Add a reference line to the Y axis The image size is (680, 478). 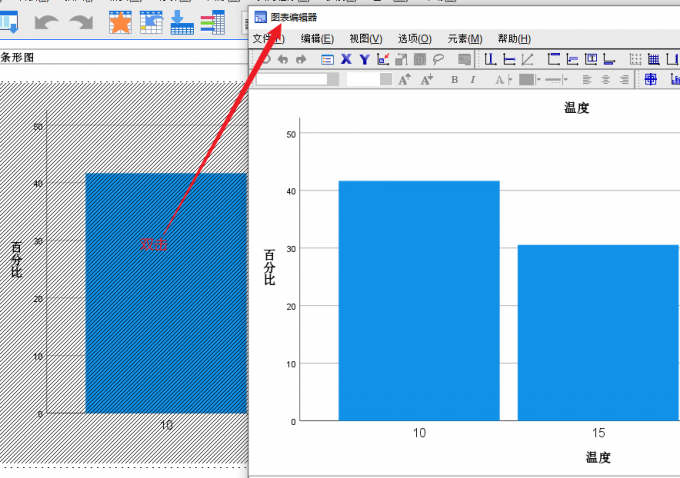tap(509, 59)
